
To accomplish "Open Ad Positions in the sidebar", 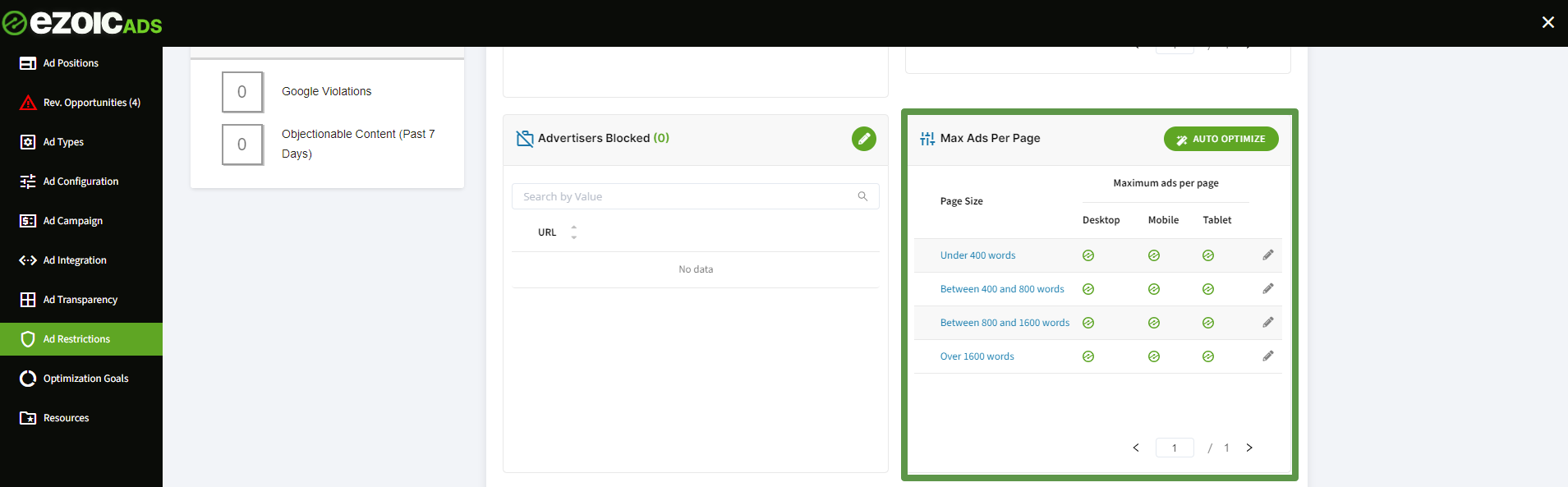I will pyautogui.click(x=71, y=63).
